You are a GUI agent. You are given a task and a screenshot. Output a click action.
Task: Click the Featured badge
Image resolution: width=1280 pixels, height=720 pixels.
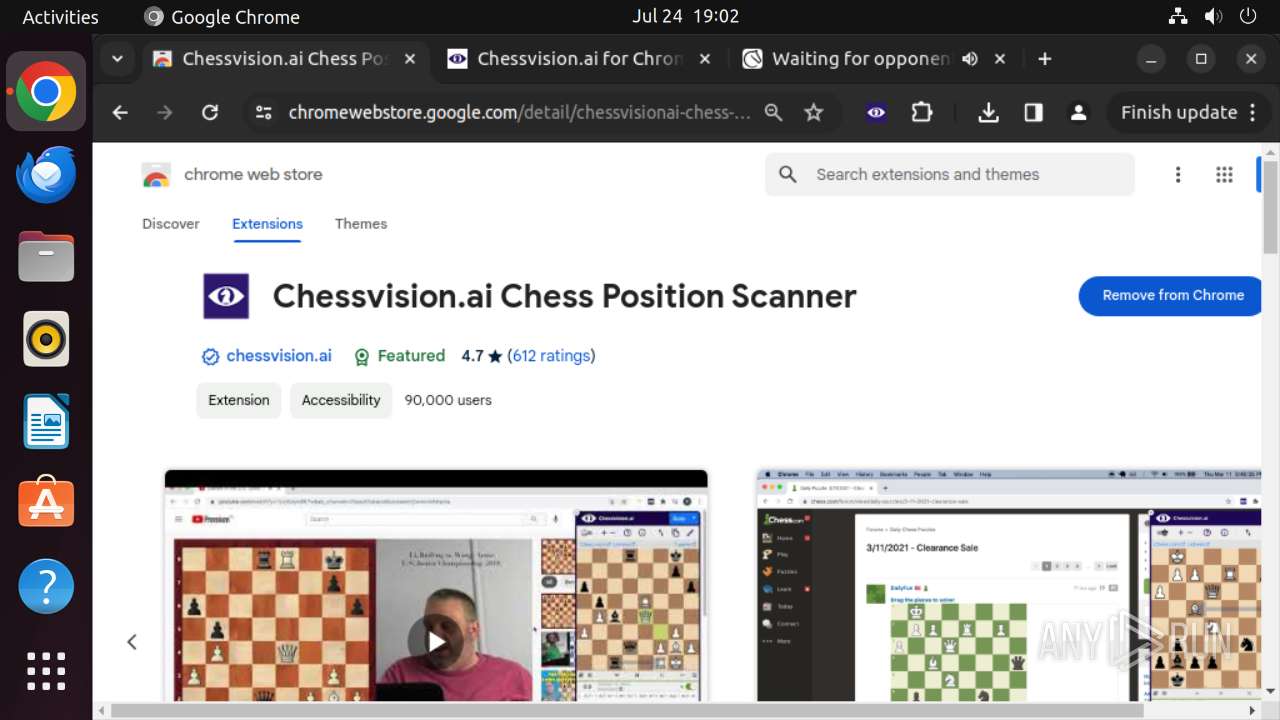click(399, 356)
